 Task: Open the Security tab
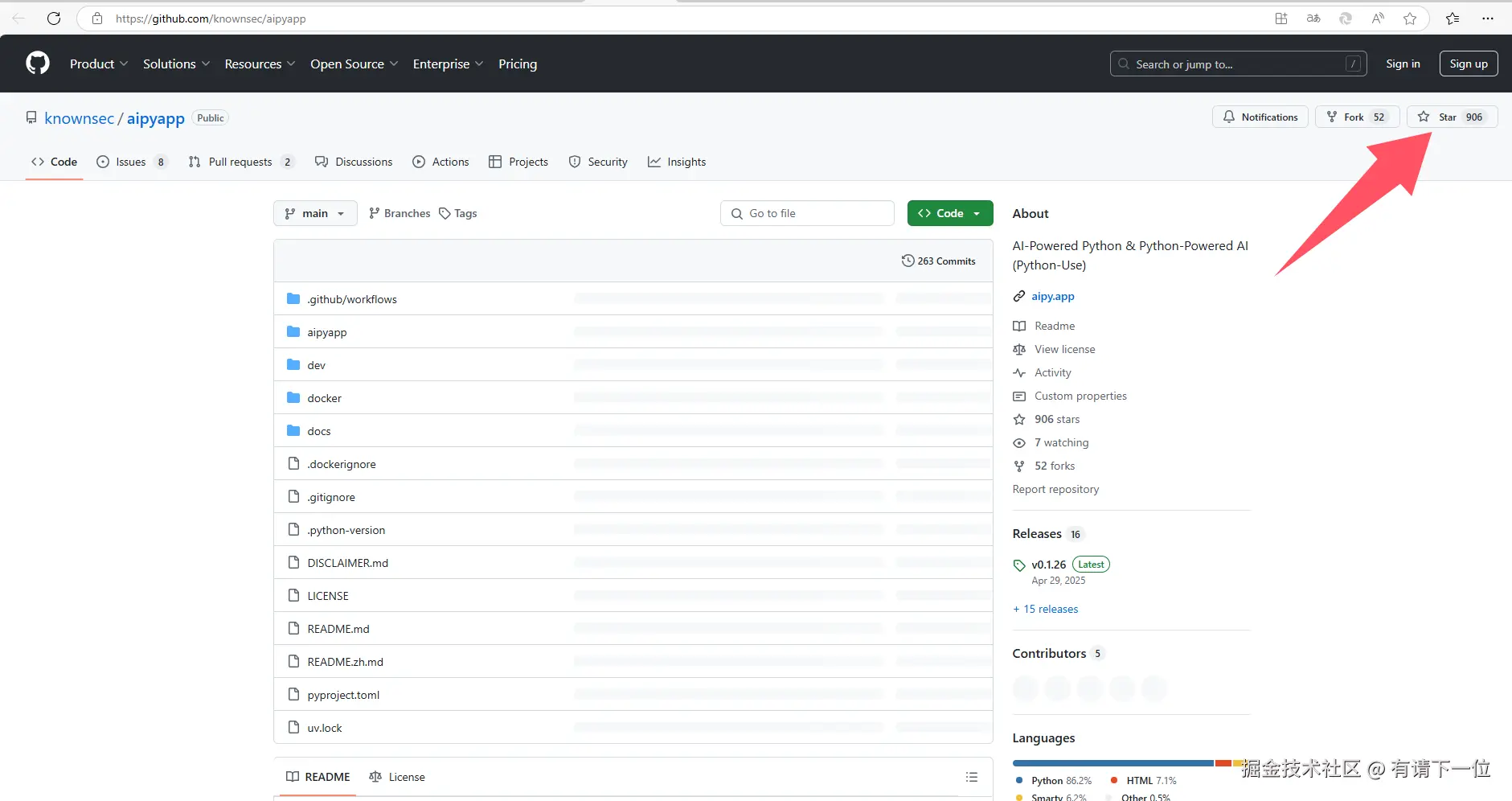[x=598, y=162]
